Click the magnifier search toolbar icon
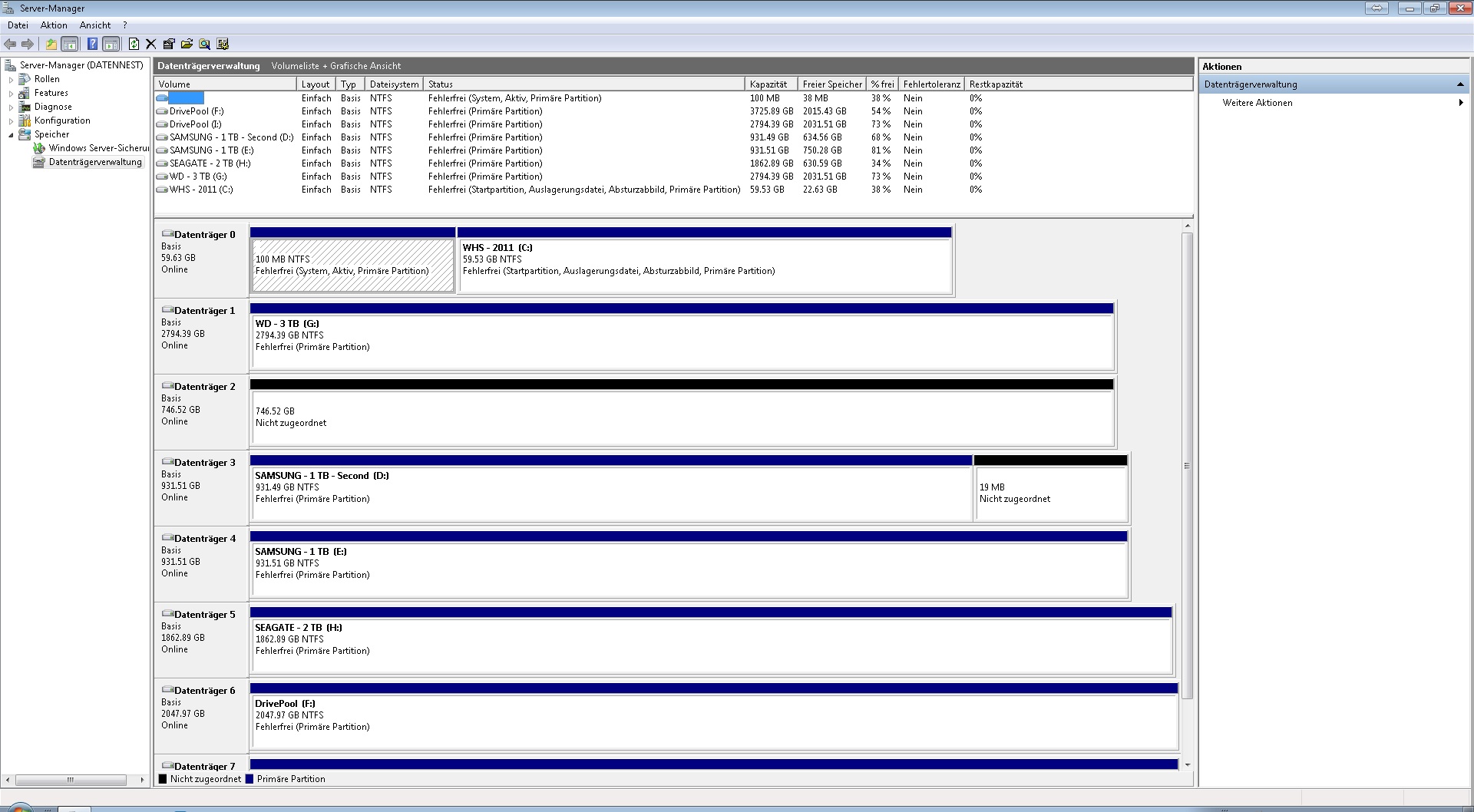 pyautogui.click(x=204, y=44)
